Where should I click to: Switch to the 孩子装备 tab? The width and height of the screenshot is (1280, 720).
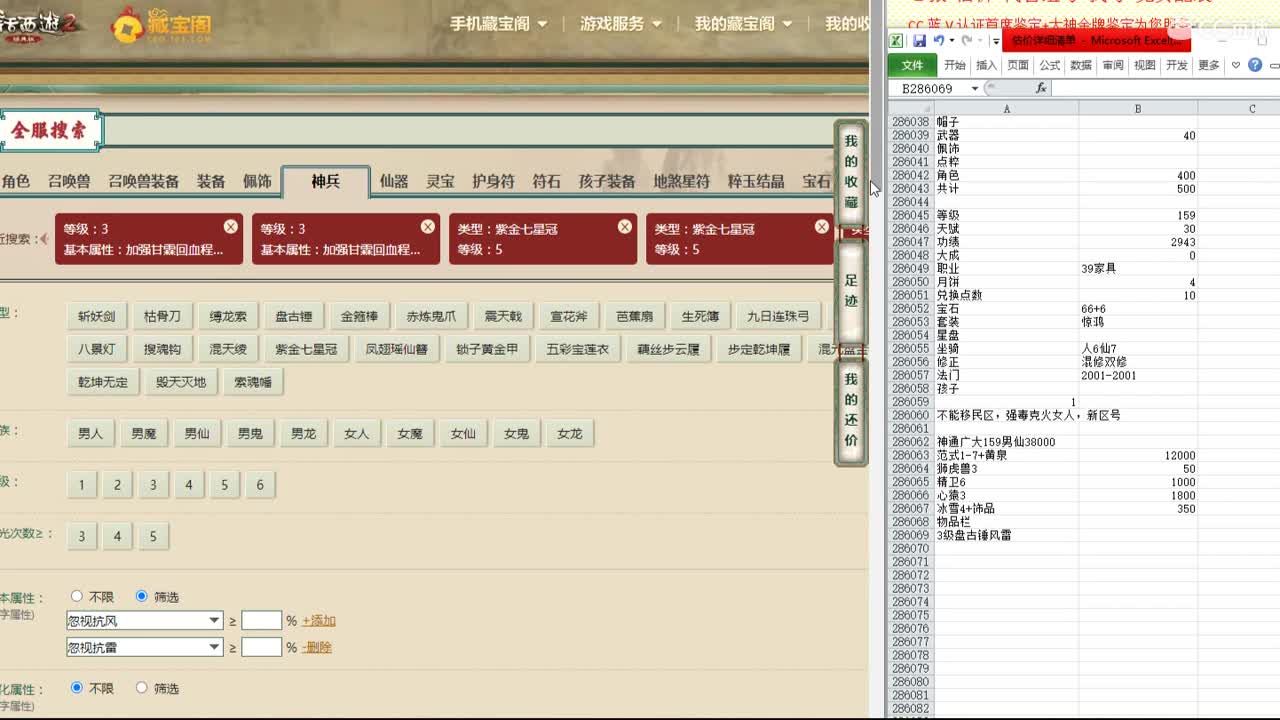[607, 181]
